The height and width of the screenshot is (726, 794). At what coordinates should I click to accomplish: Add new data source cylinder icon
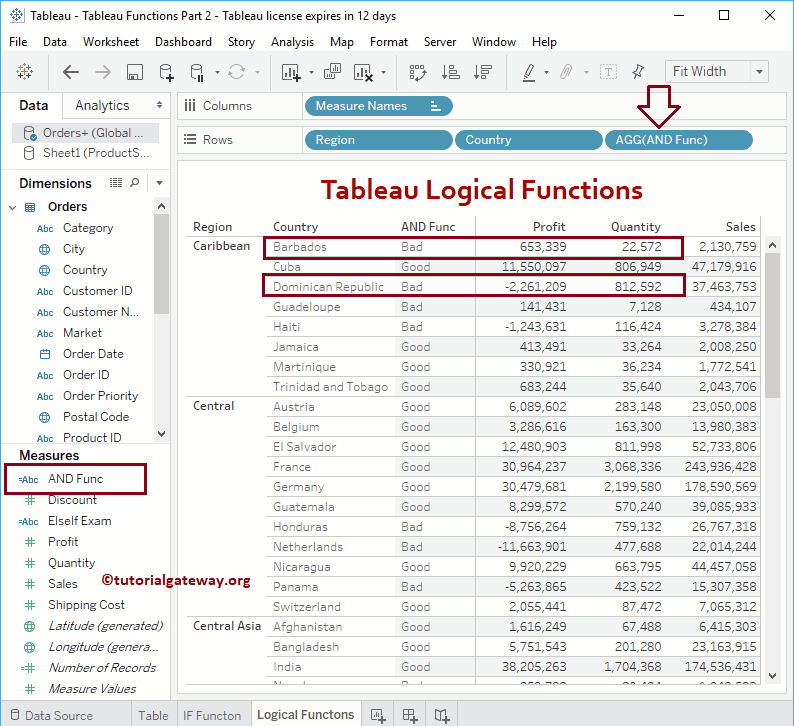(x=166, y=72)
